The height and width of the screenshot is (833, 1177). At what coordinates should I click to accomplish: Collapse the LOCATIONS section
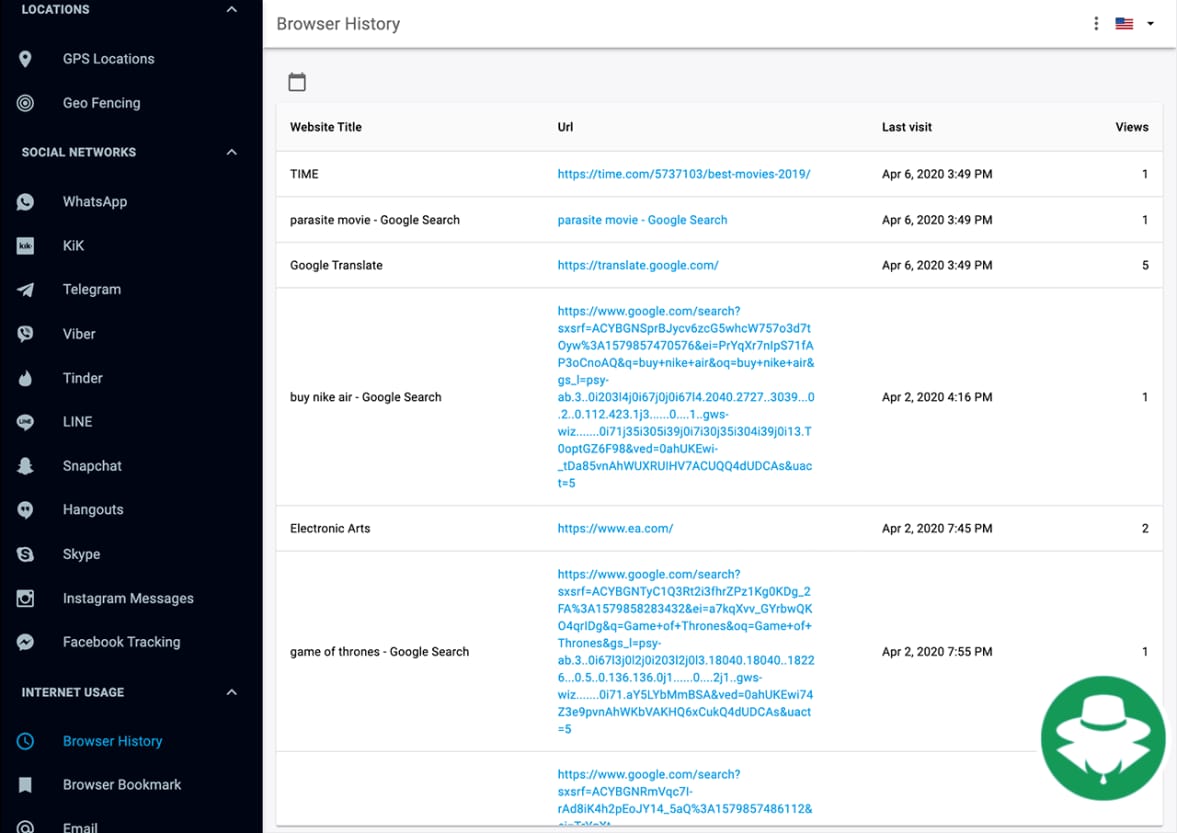point(231,9)
